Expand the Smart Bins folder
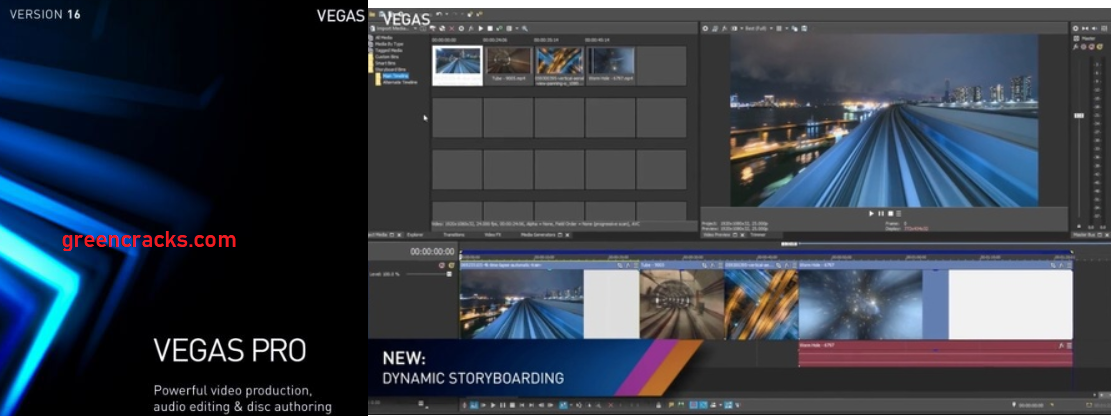Viewport: 1111px width, 416px height. coord(385,63)
